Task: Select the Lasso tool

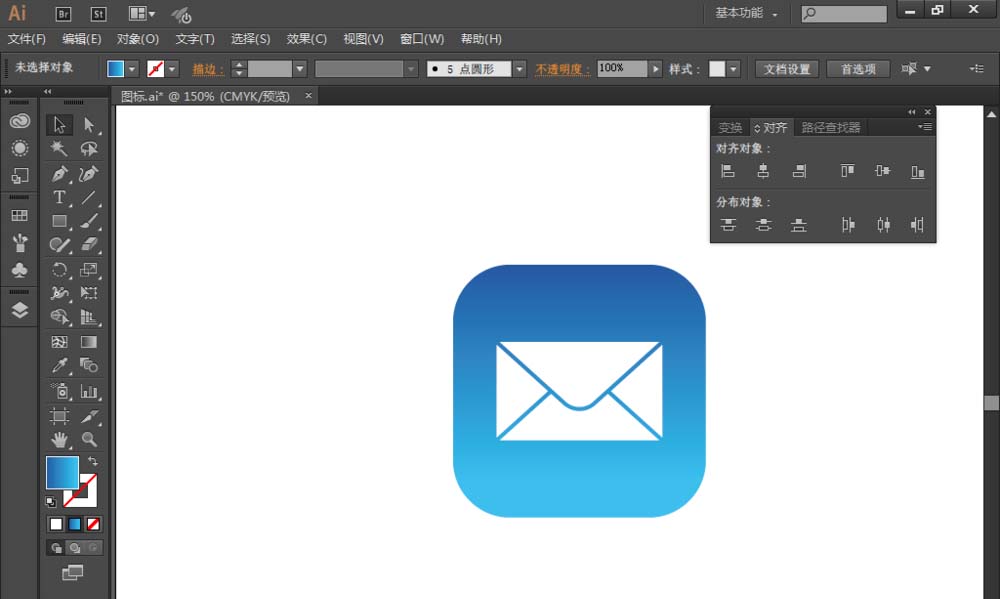Action: tap(89, 149)
